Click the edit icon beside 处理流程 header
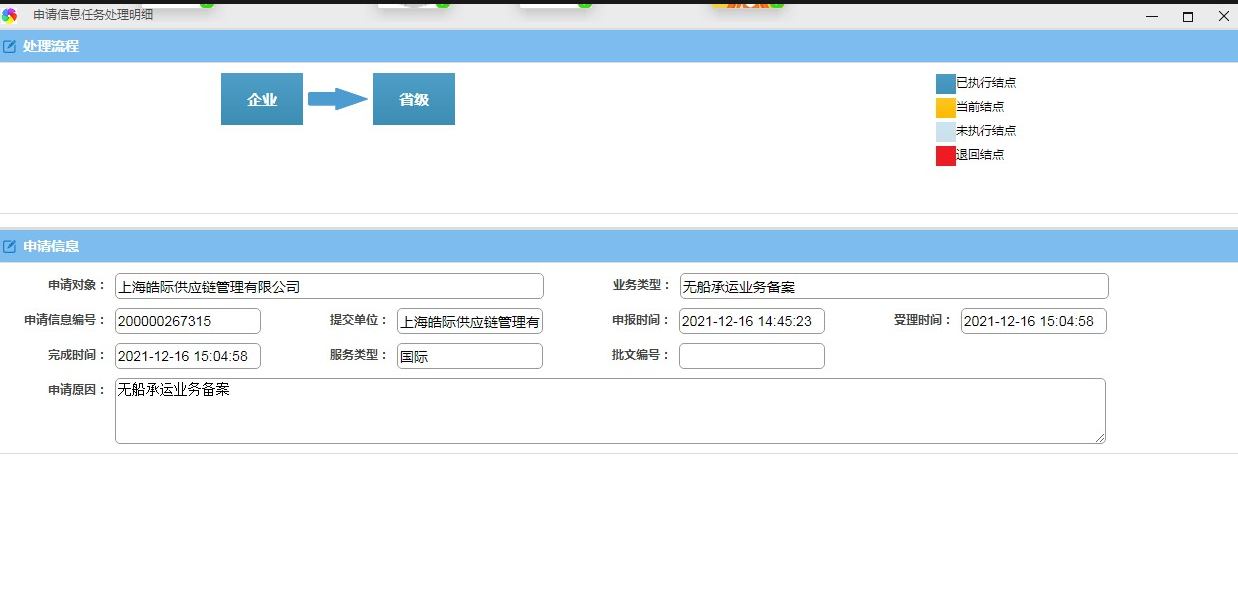This screenshot has height=614, width=1238. 11,45
